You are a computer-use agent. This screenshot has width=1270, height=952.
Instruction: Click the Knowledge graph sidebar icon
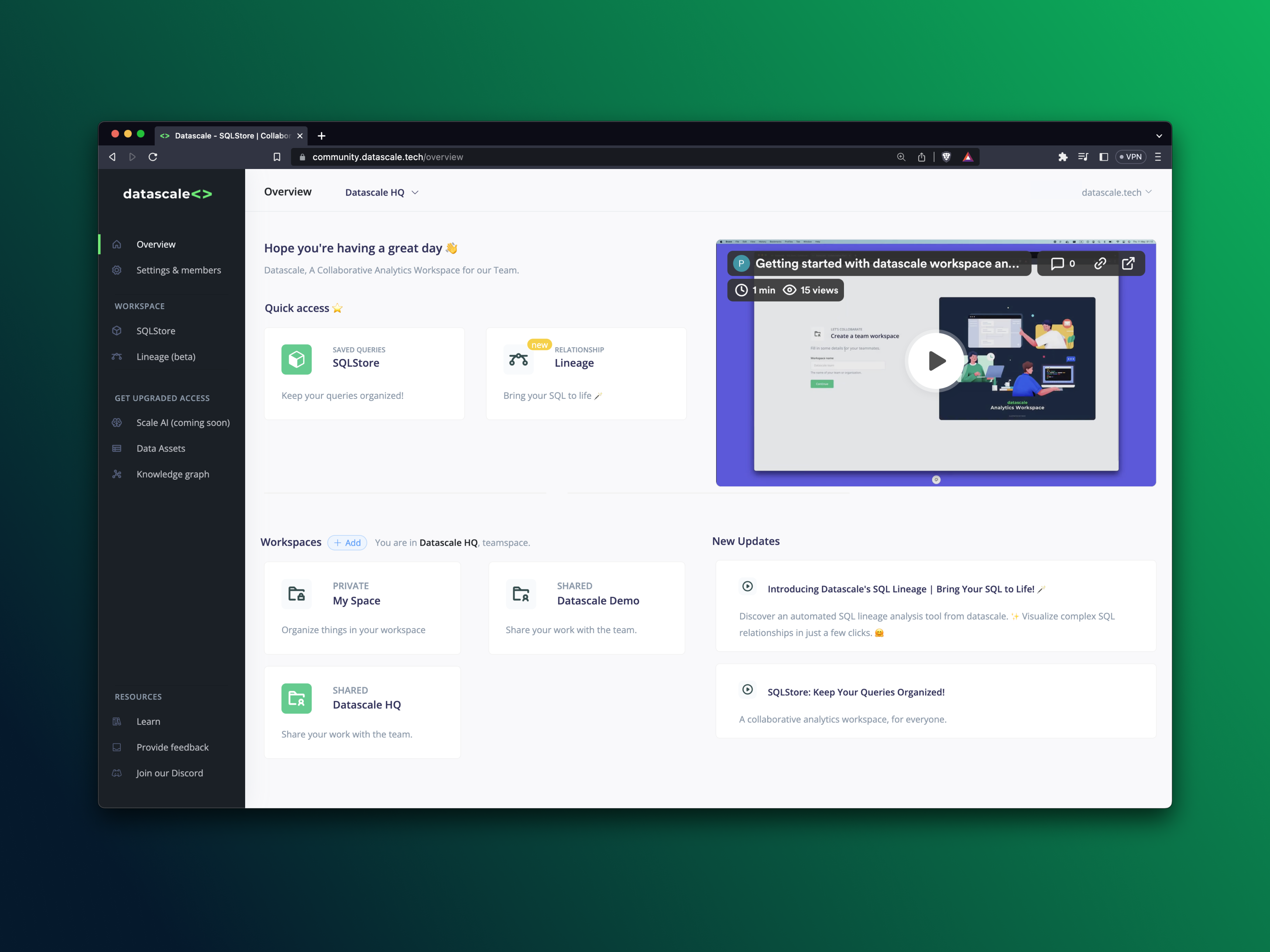pyautogui.click(x=117, y=474)
